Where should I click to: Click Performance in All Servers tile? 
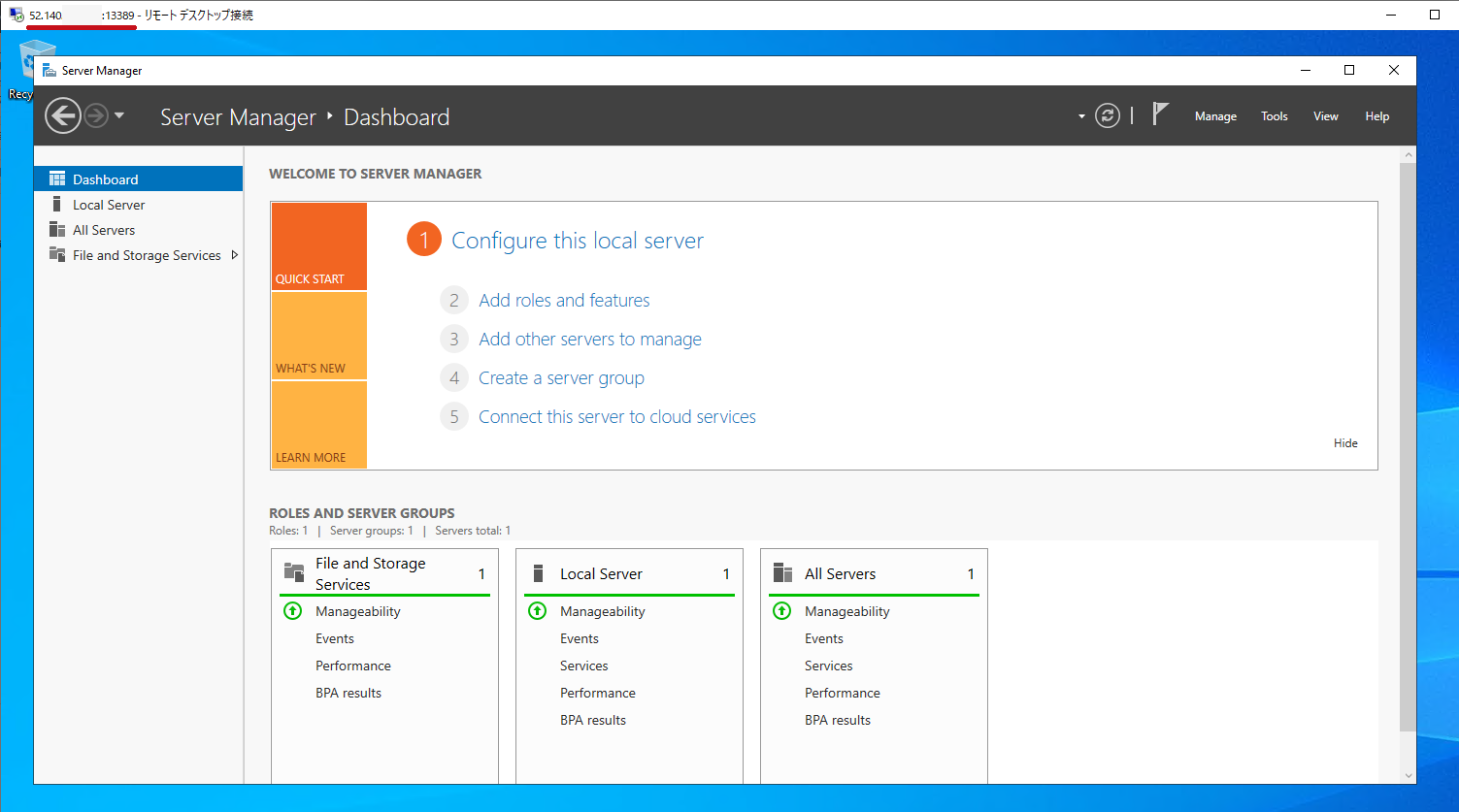point(843,693)
